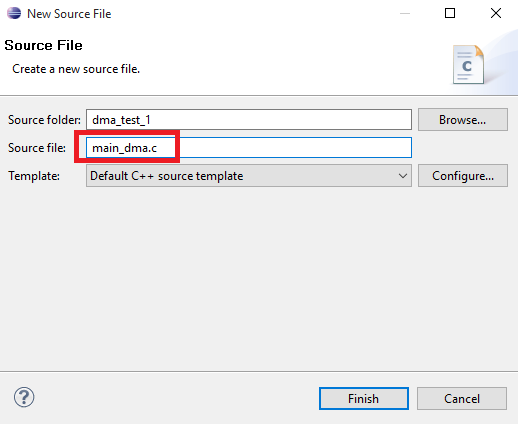Confirm file creation with Finish
518x424 pixels.
click(364, 398)
